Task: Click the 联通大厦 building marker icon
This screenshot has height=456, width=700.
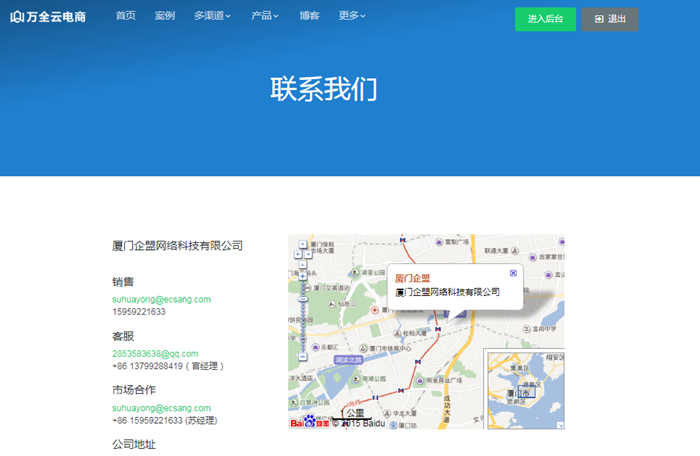Action: coord(515,251)
